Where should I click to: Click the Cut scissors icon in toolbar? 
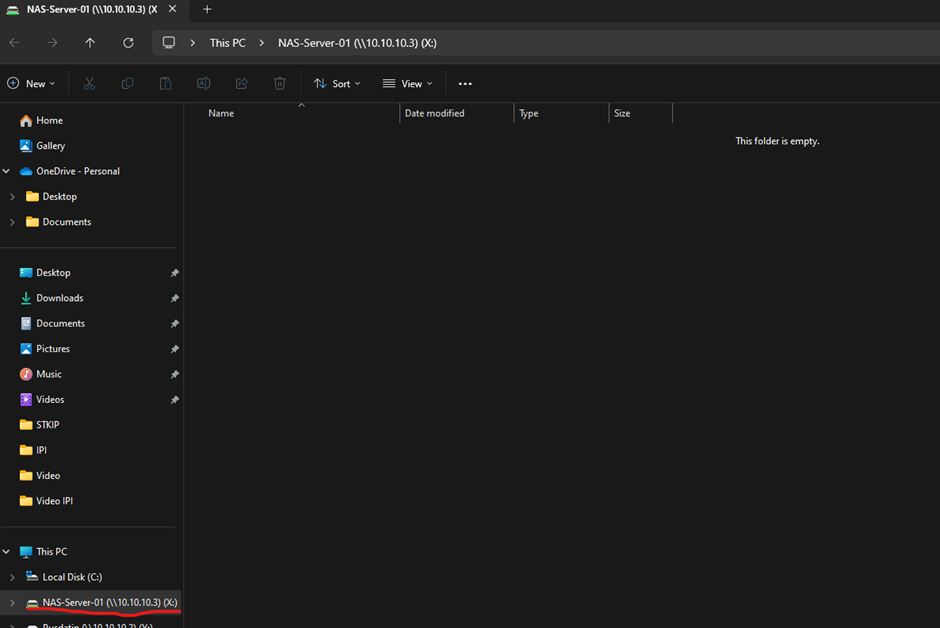(89, 84)
